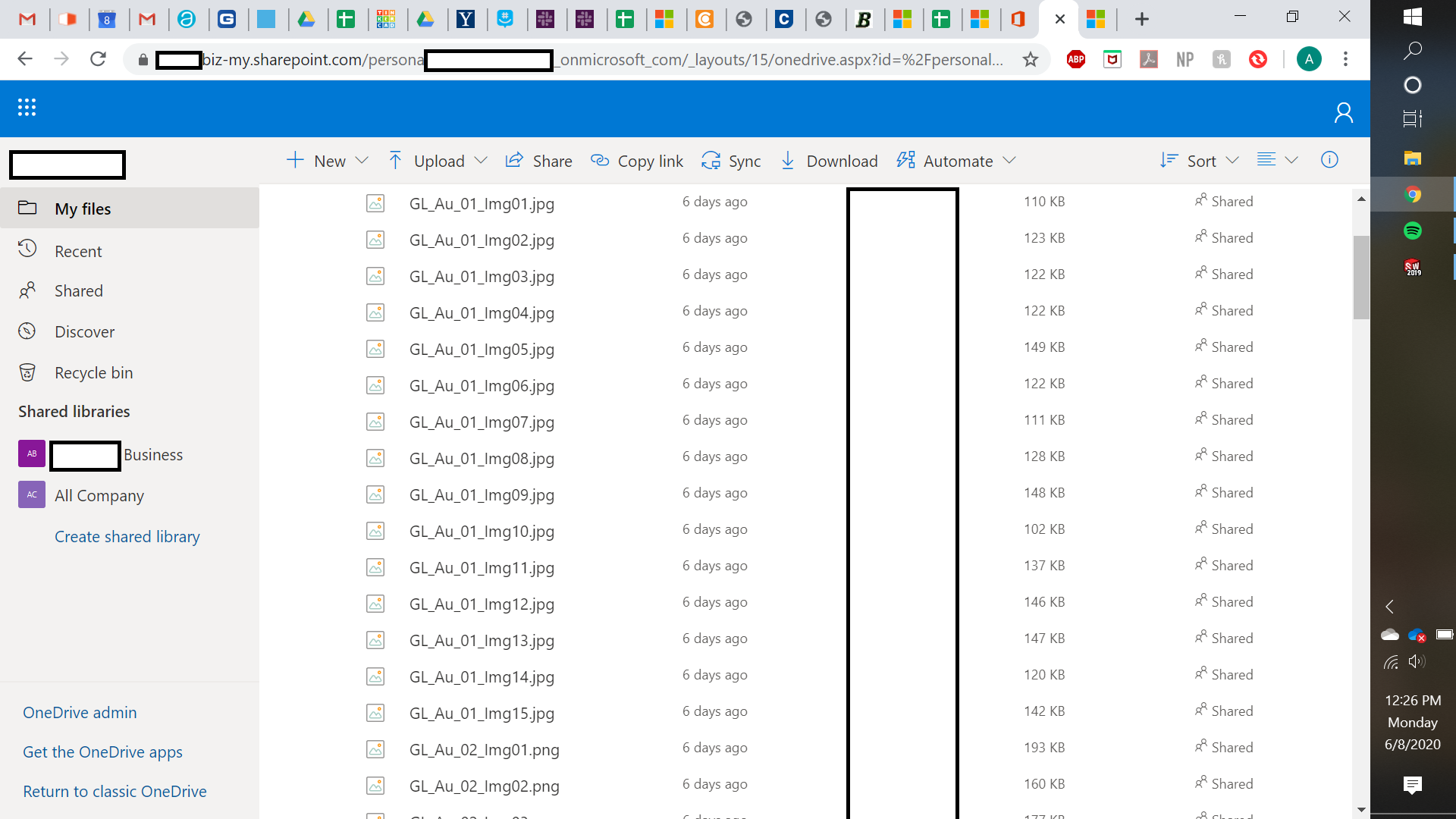Open the Recycle bin from the sidebar
The height and width of the screenshot is (819, 1456).
(93, 372)
